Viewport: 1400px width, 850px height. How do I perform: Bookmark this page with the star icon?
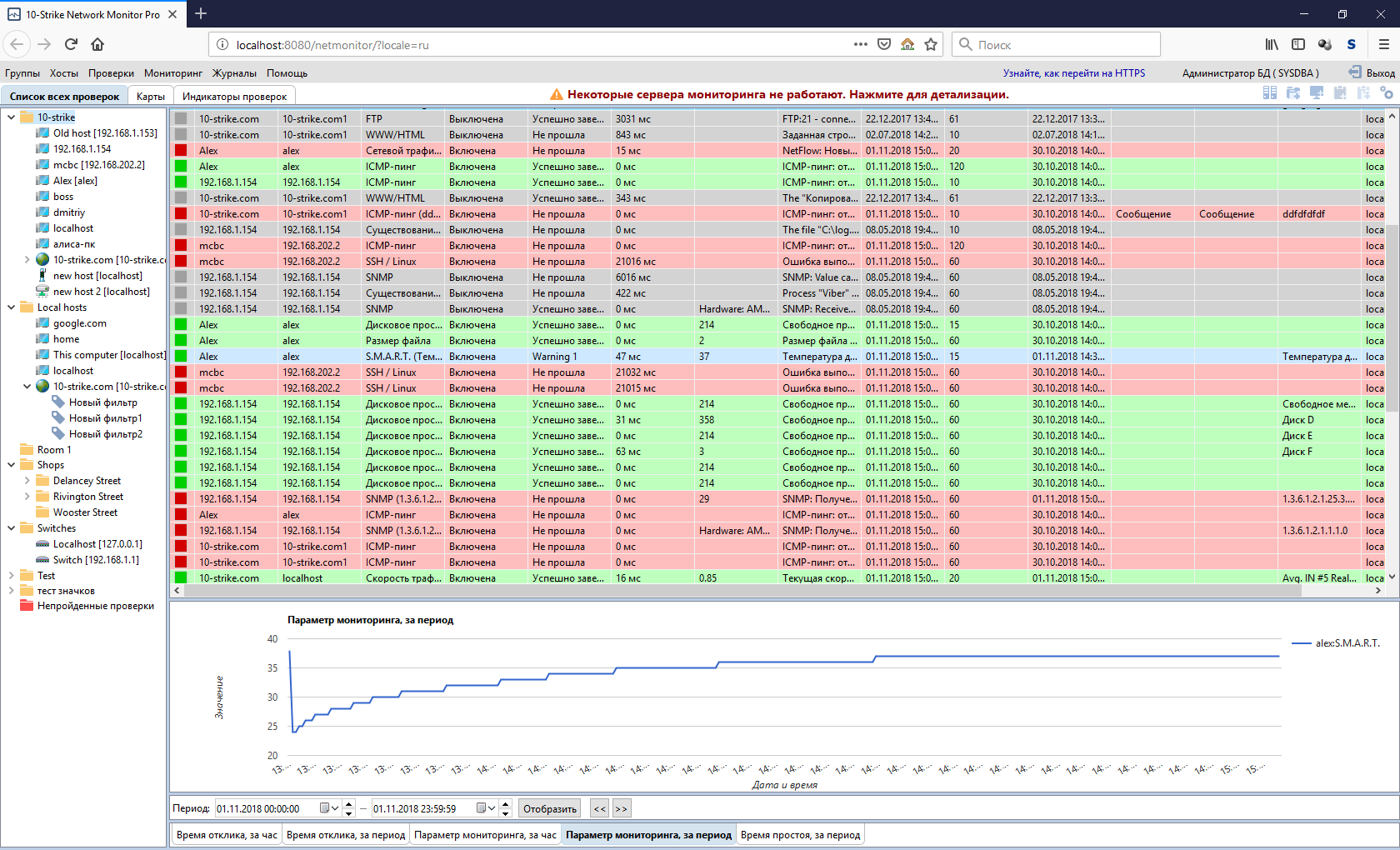click(x=931, y=44)
